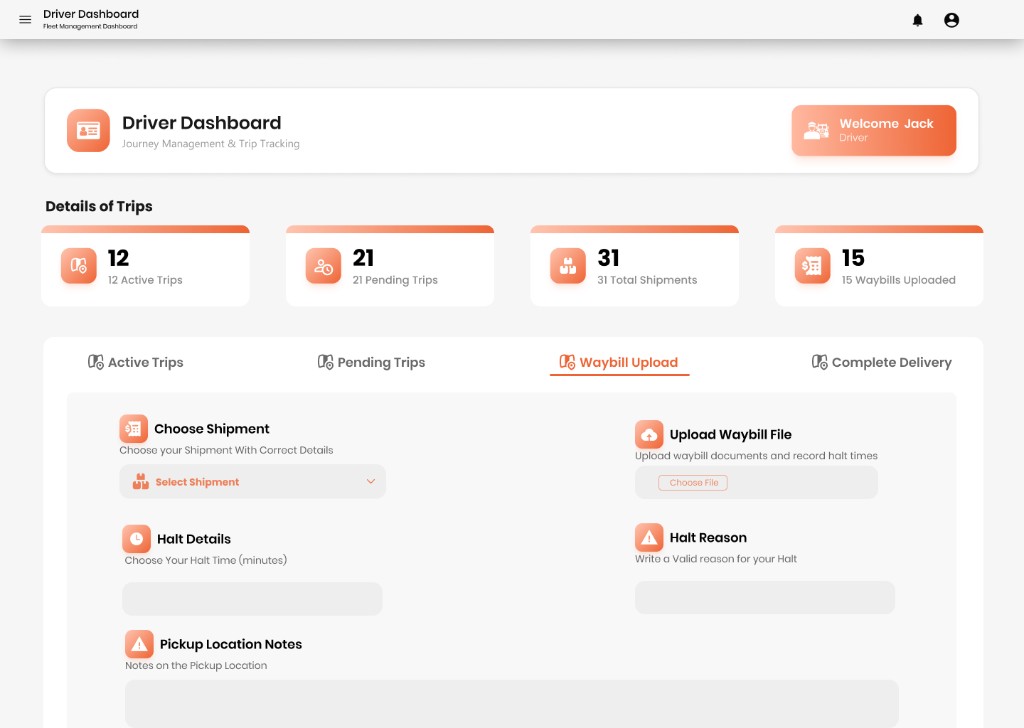Click the boxes icon inside Select Shipment

coord(140,482)
